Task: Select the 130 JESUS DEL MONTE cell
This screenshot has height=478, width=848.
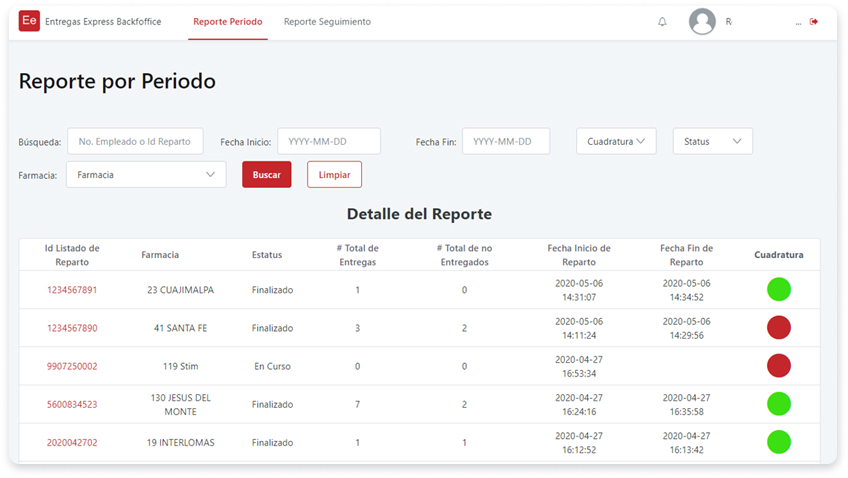Action: [x=181, y=404]
